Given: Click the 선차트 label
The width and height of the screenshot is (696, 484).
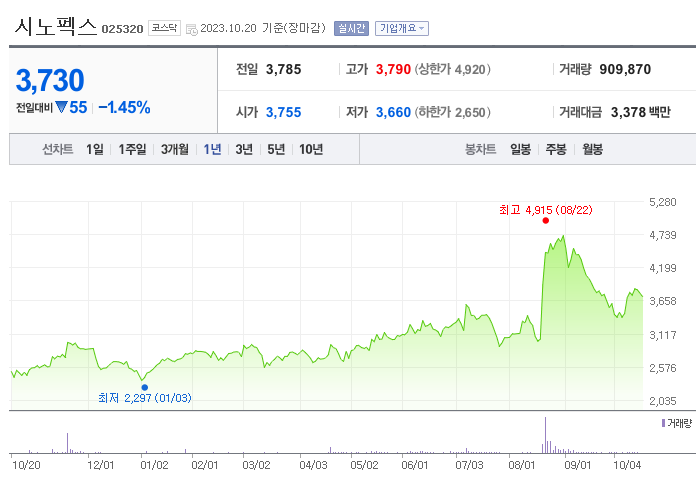Looking at the screenshot, I should (x=57, y=149).
